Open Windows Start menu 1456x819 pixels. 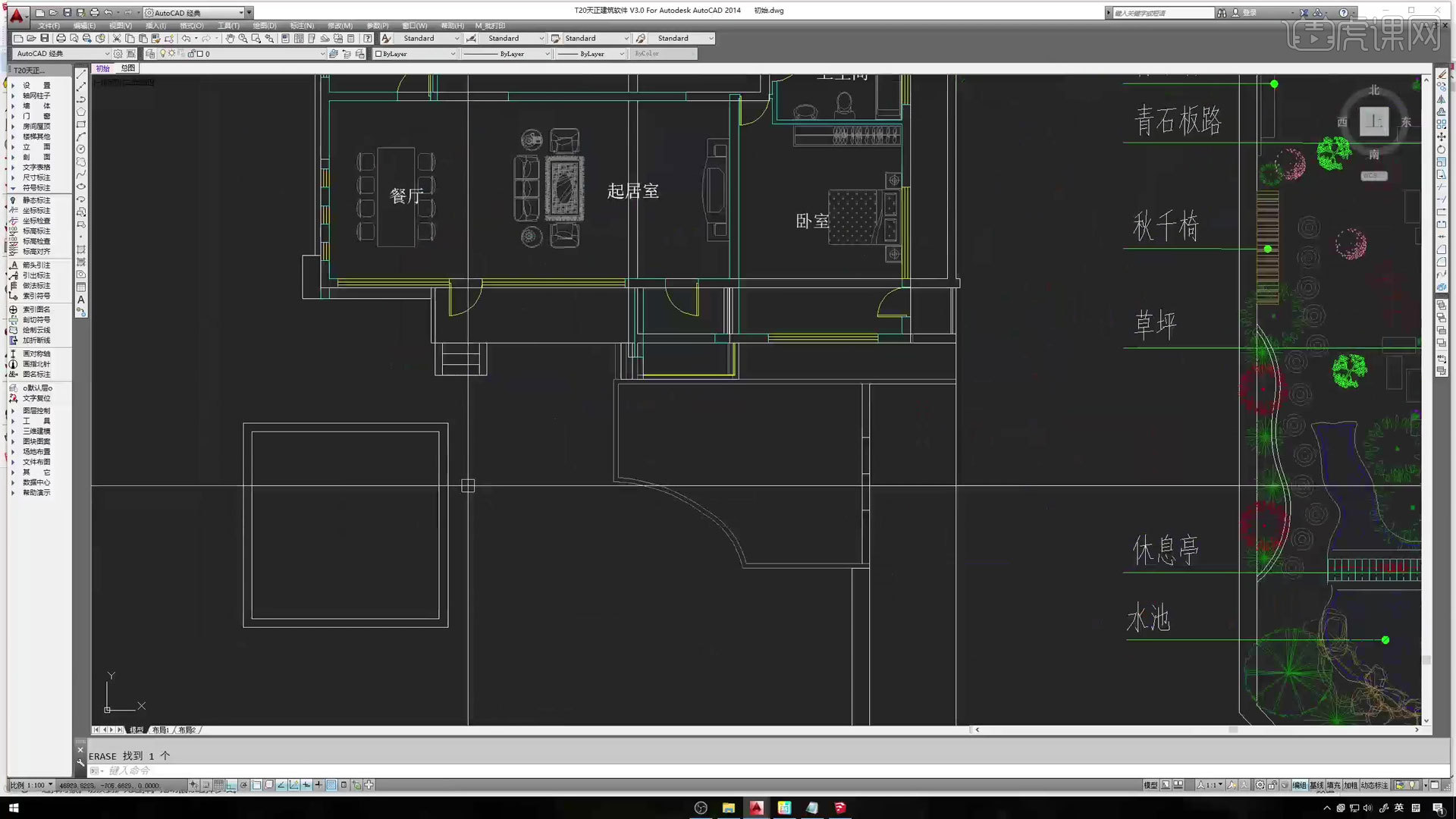[13, 808]
